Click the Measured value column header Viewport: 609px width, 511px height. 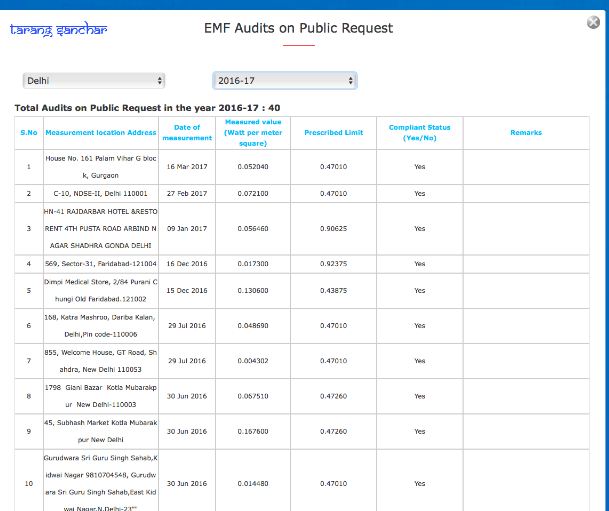click(252, 132)
